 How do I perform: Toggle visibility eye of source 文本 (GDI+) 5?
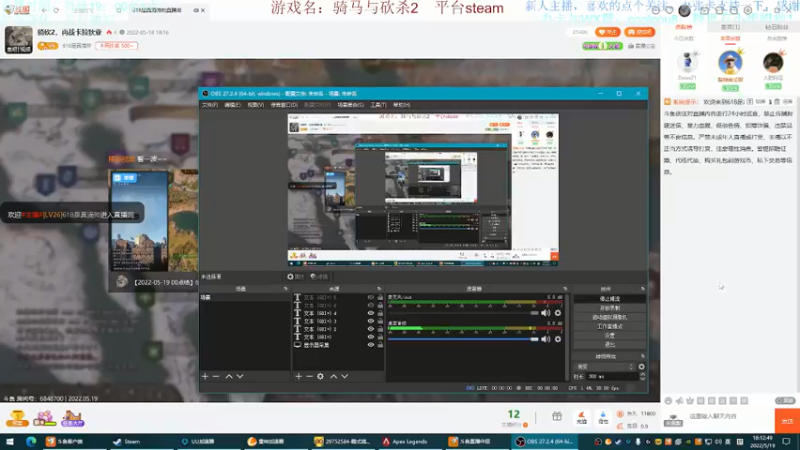click(x=371, y=297)
